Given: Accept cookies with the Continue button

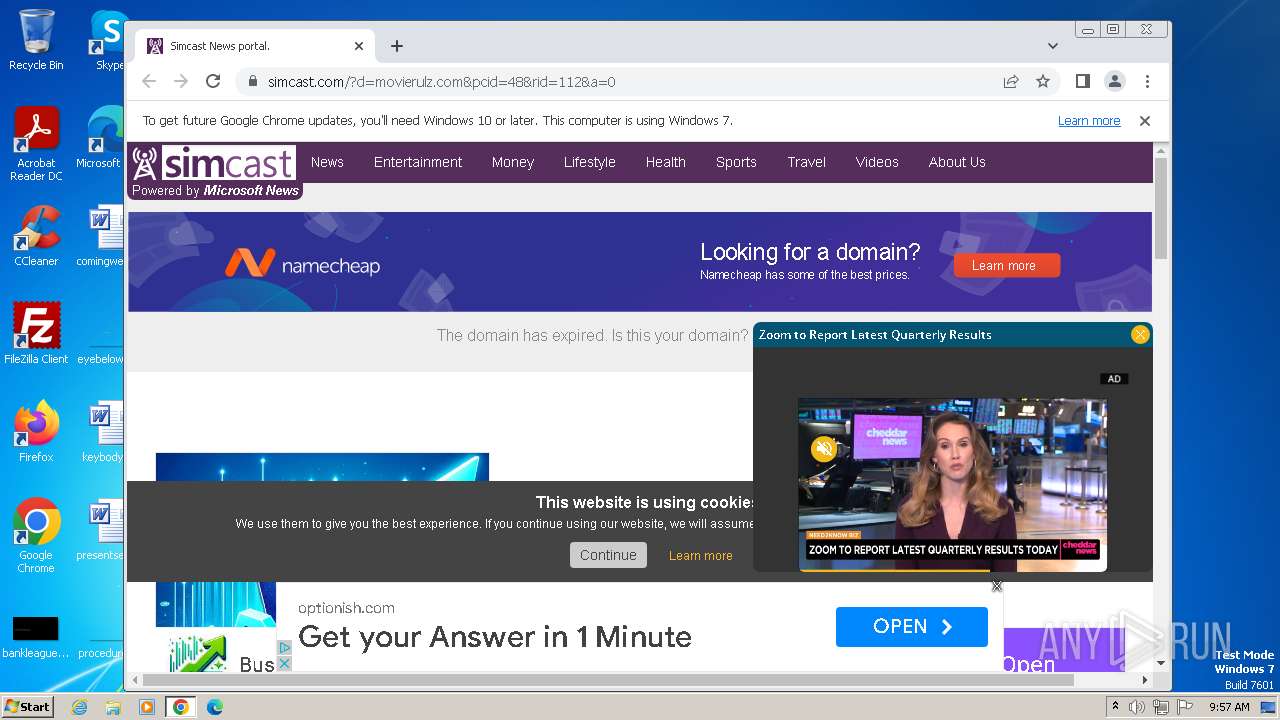Looking at the screenshot, I should point(608,555).
